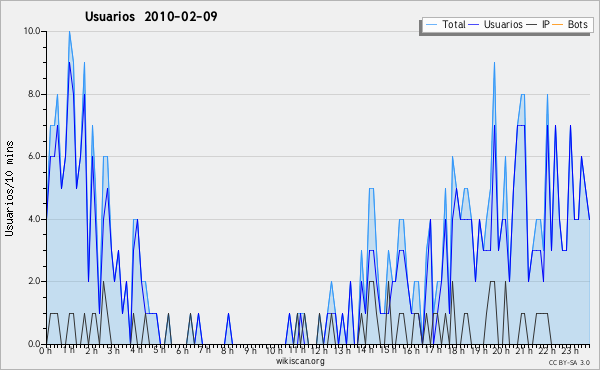This screenshot has height=370, width=600.
Task: Click the y-axis value 10.0
Action: (x=32, y=31)
